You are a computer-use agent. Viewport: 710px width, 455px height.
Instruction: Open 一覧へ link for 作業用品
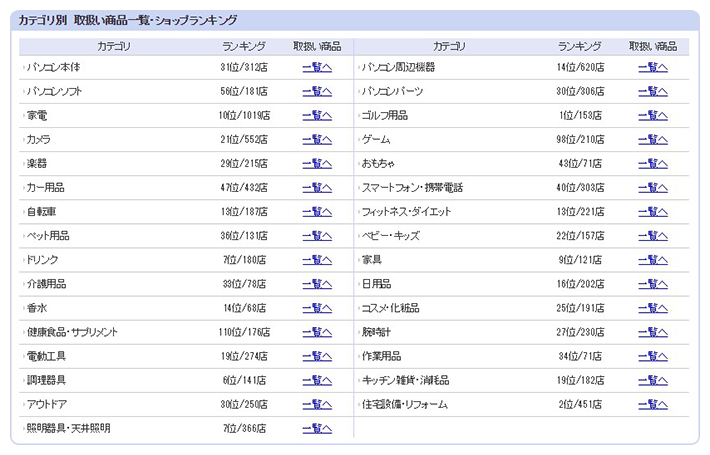653,356
